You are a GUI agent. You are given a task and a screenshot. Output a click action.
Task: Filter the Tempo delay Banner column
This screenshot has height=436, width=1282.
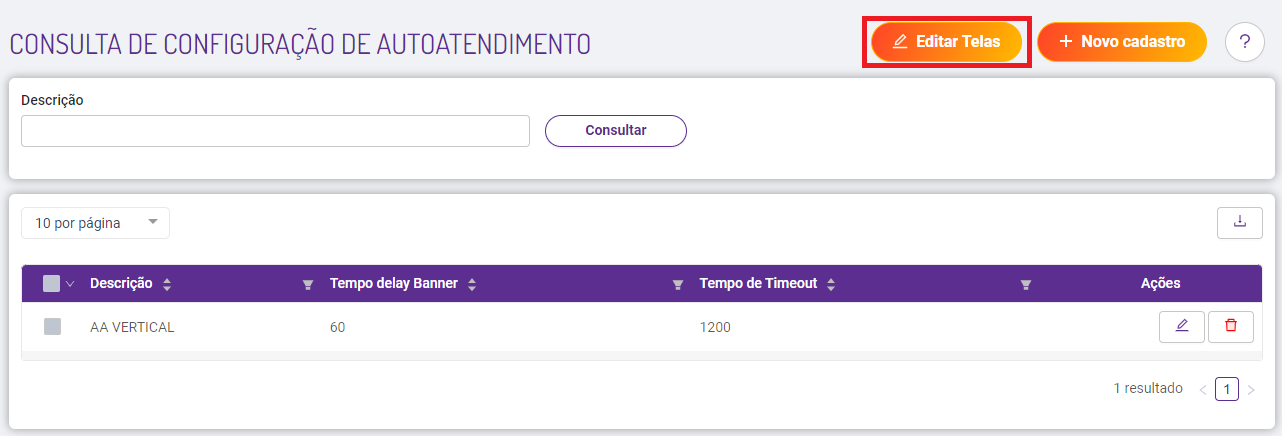pyautogui.click(x=678, y=285)
